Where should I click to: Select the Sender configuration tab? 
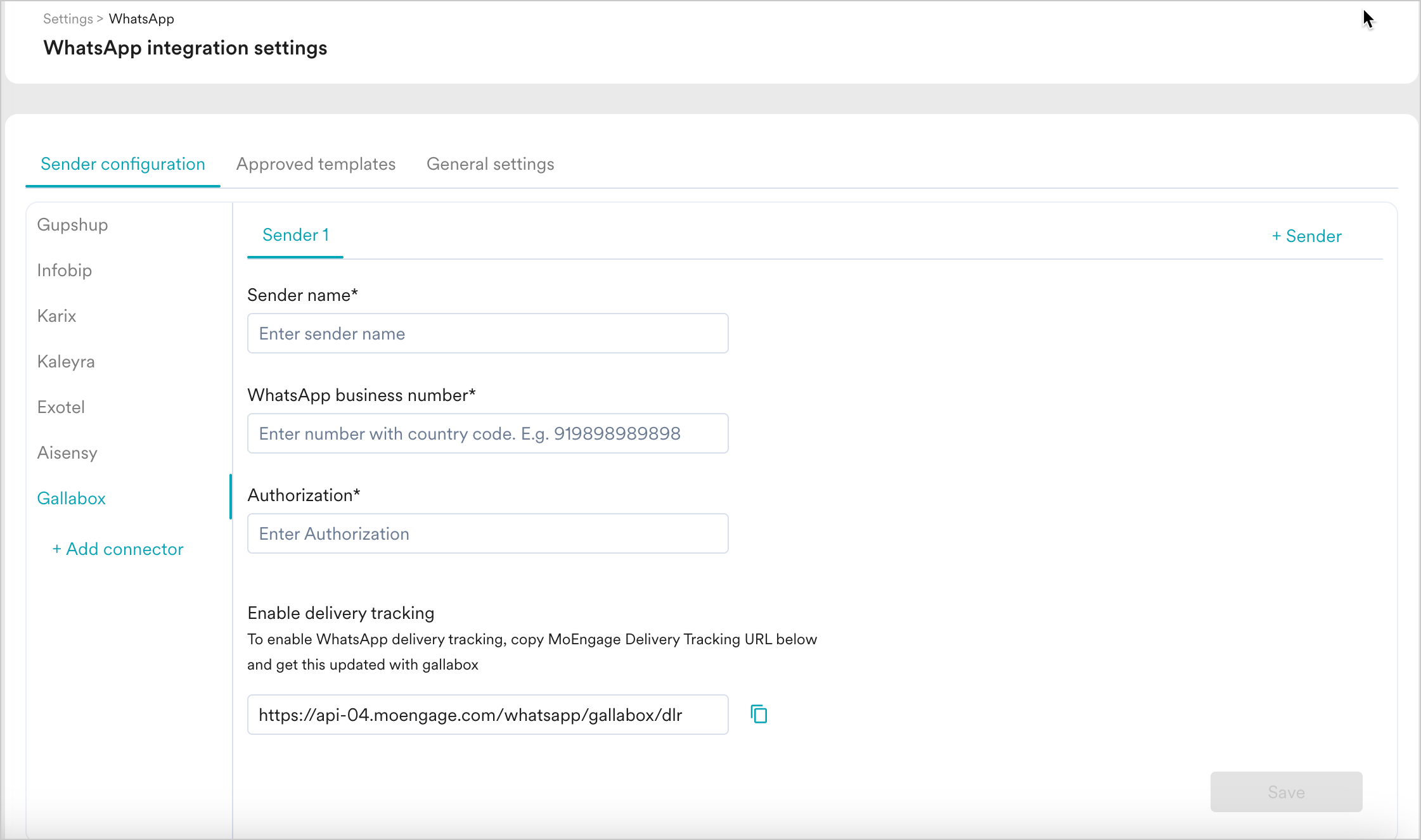pyautogui.click(x=123, y=164)
